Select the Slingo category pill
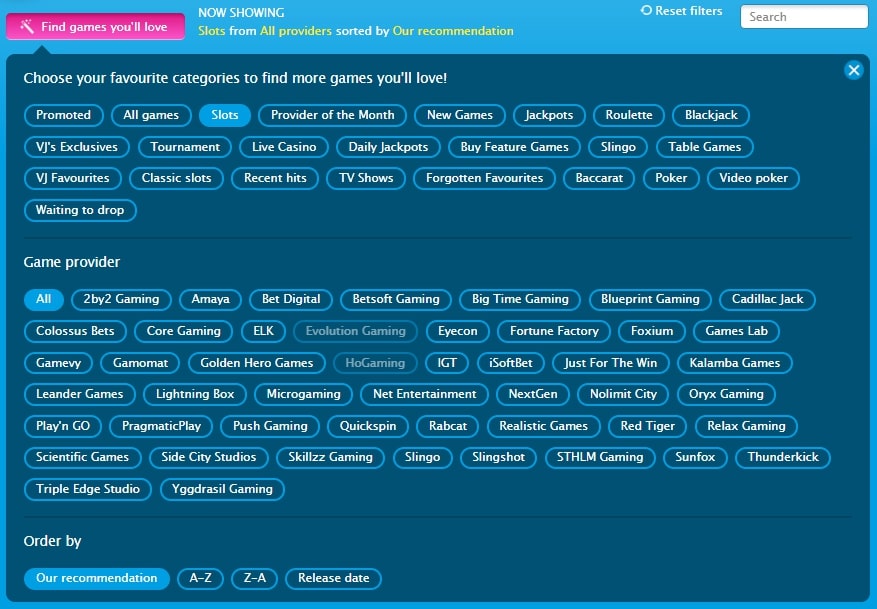The width and height of the screenshot is (877, 609). (x=618, y=147)
